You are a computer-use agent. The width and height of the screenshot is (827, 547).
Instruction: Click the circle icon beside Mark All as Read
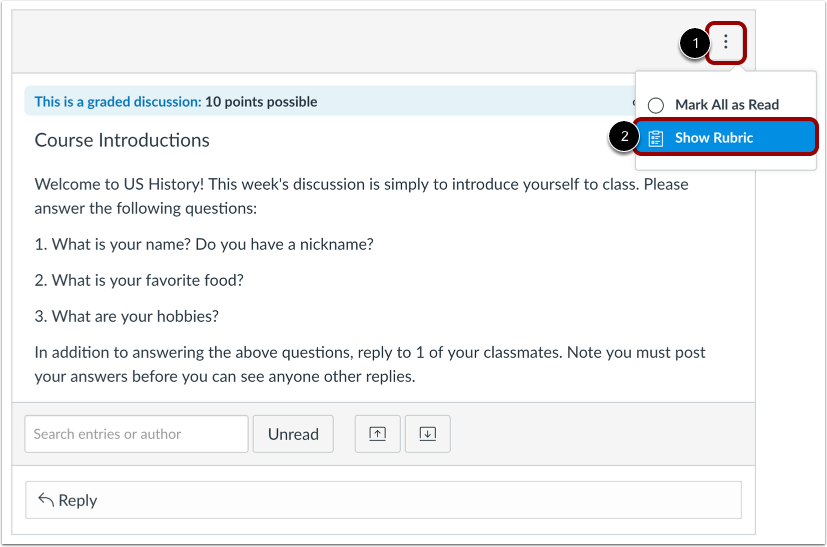point(656,105)
